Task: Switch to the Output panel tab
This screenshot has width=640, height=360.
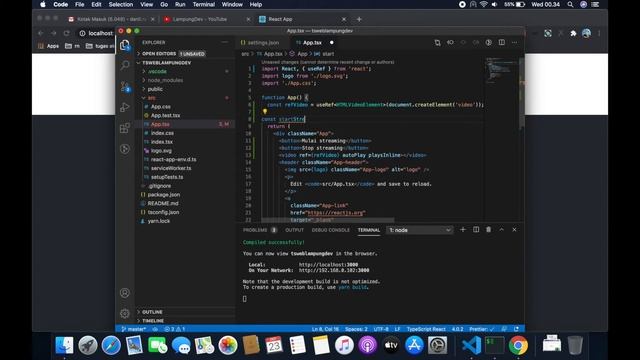Action: click(294, 230)
